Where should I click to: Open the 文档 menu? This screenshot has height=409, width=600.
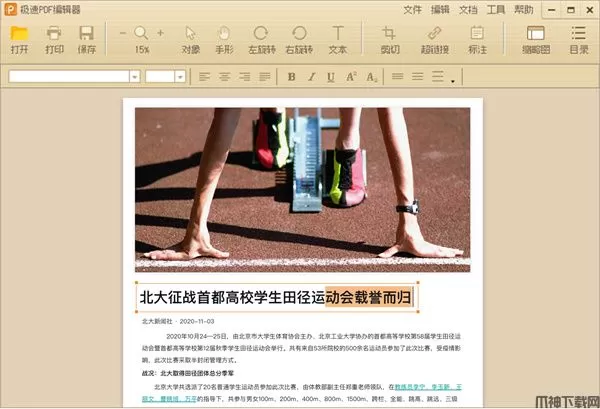click(x=468, y=10)
